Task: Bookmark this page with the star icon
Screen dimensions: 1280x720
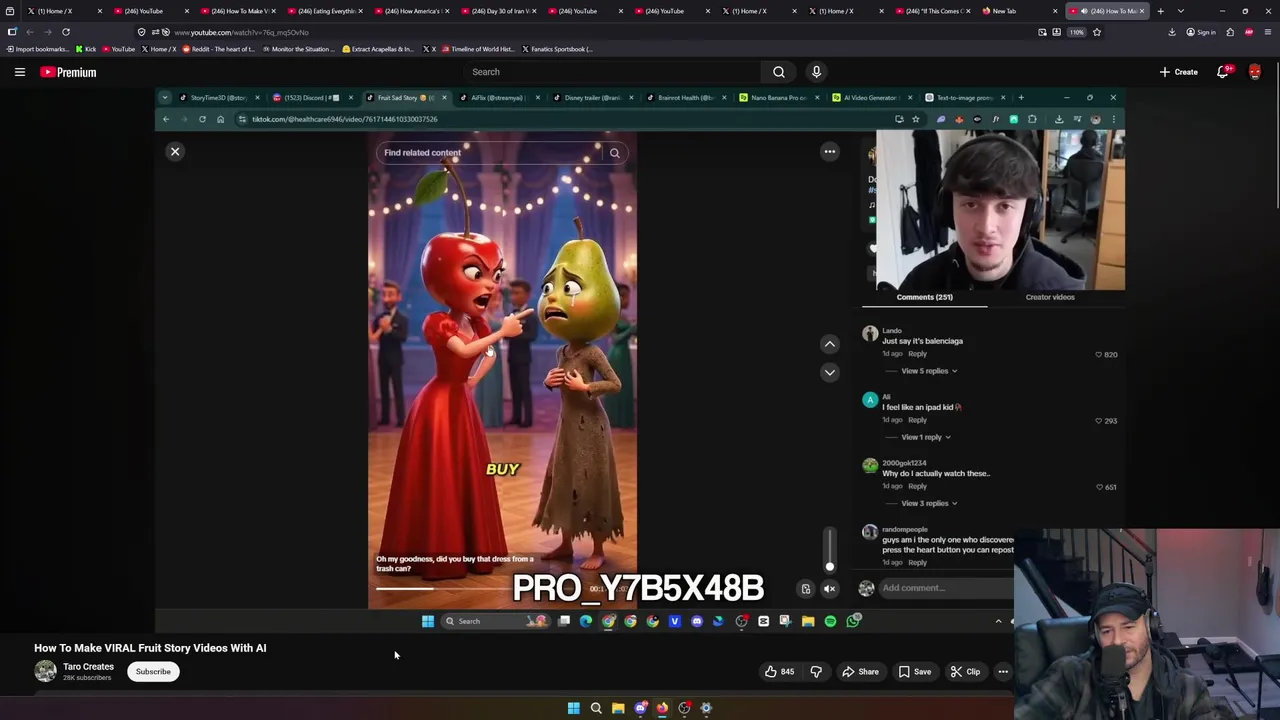Action: click(x=1097, y=32)
